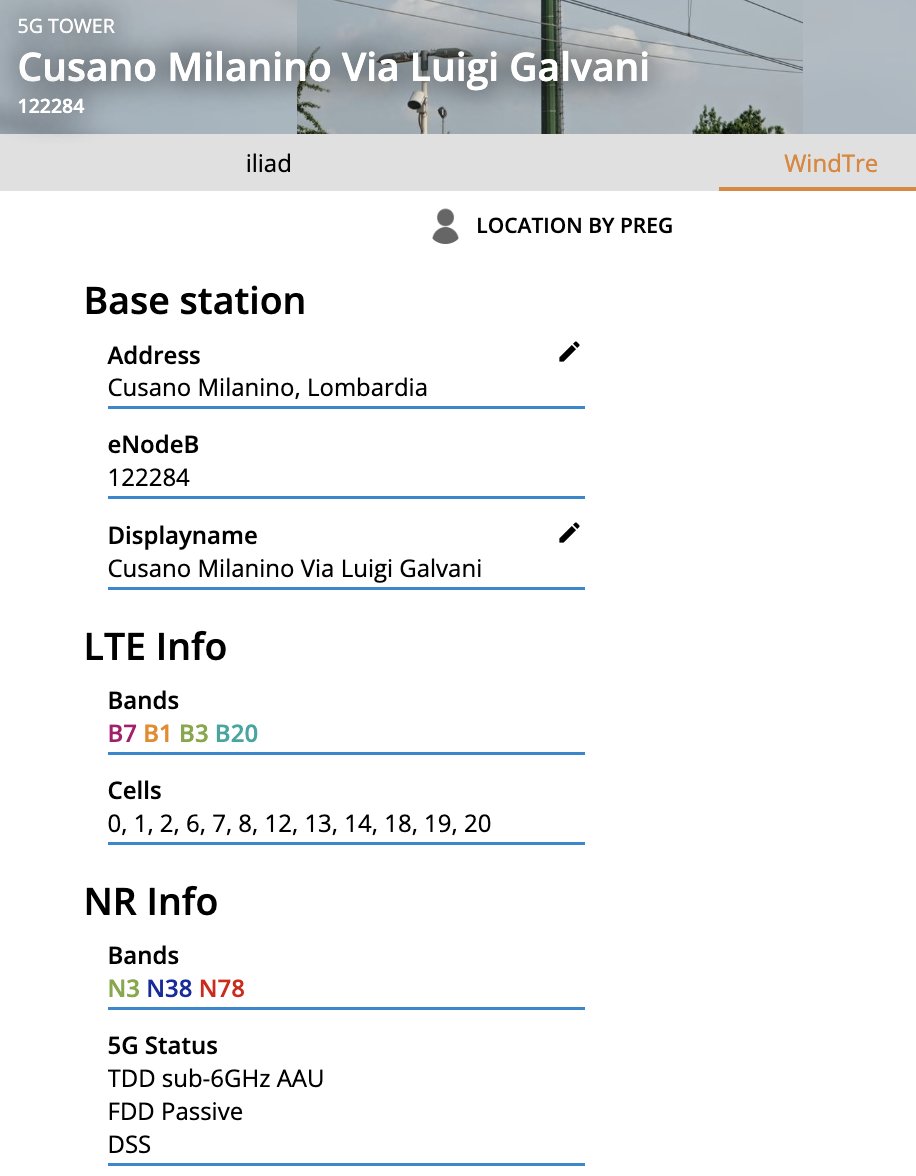Image resolution: width=916 pixels, height=1176 pixels.
Task: Click the TDD sub-6GHz AAU status line
Action: (215, 1079)
